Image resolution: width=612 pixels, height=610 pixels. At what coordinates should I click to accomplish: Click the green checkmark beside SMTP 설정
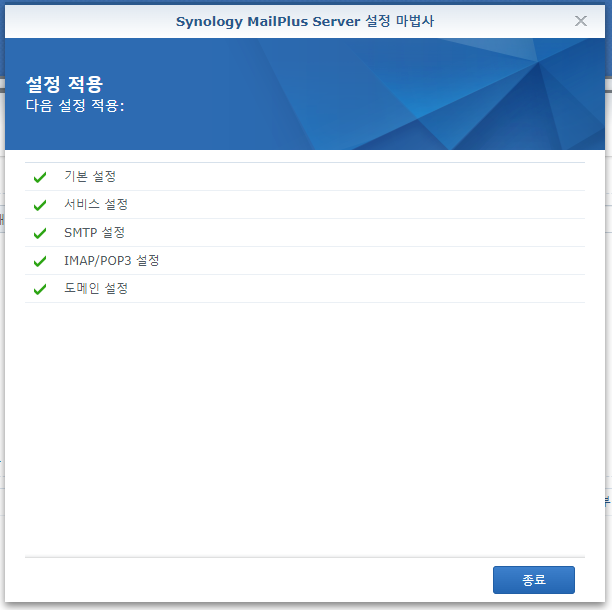40,233
